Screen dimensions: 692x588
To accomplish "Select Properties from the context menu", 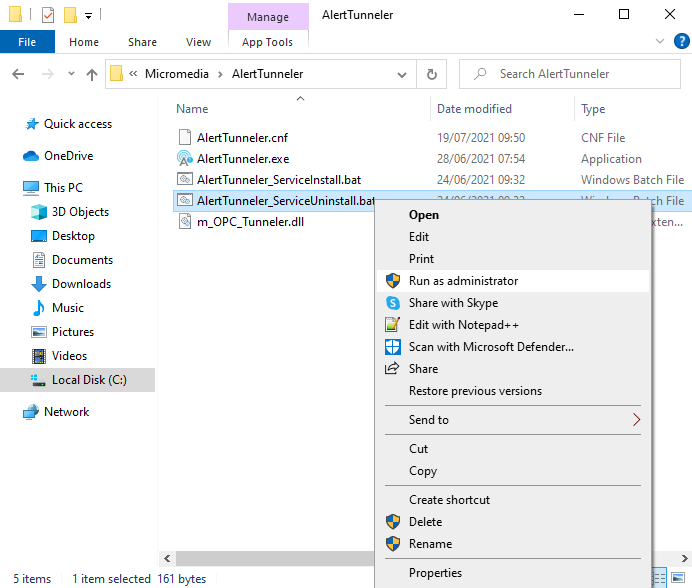I will click(435, 573).
